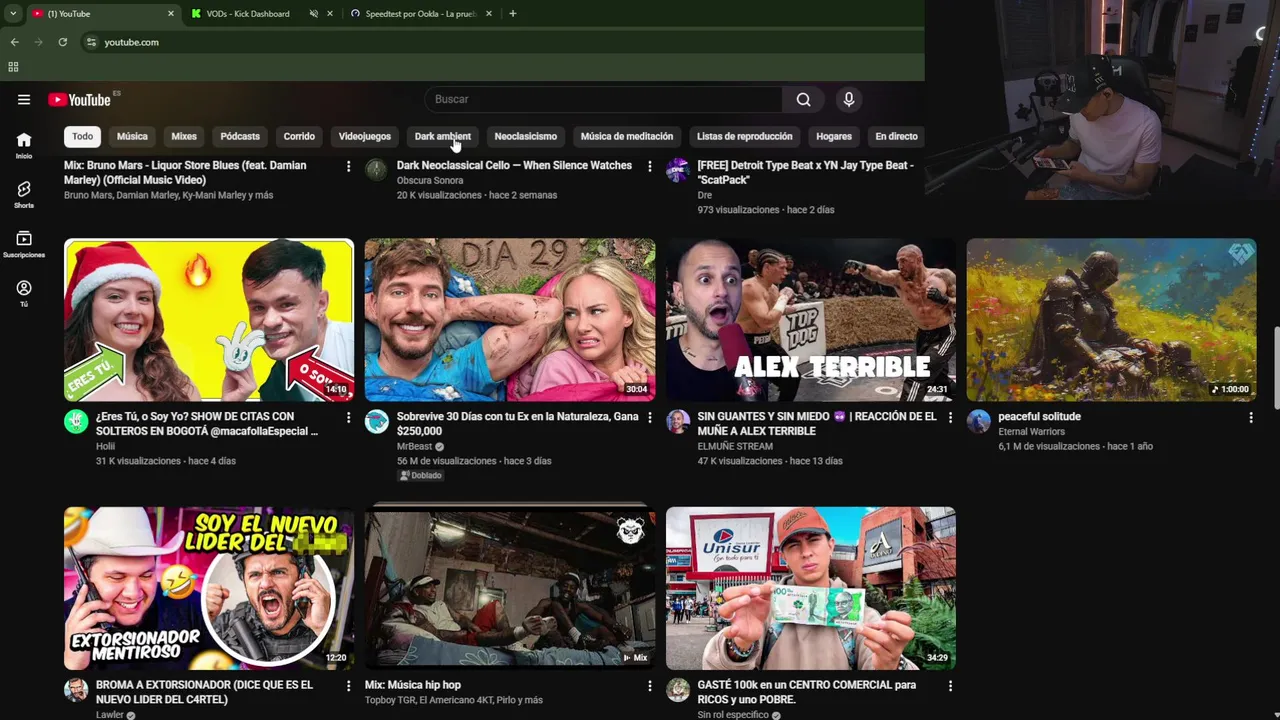Screen dimensions: 1280x720
Task: Open title 'Sobrevive 30 Días con tu Ex'
Action: [x=517, y=424]
